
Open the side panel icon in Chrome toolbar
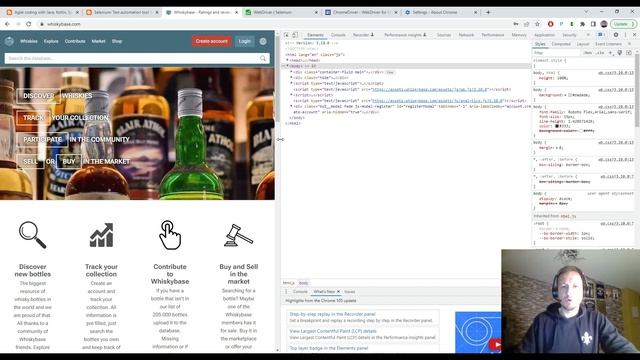[x=593, y=24]
